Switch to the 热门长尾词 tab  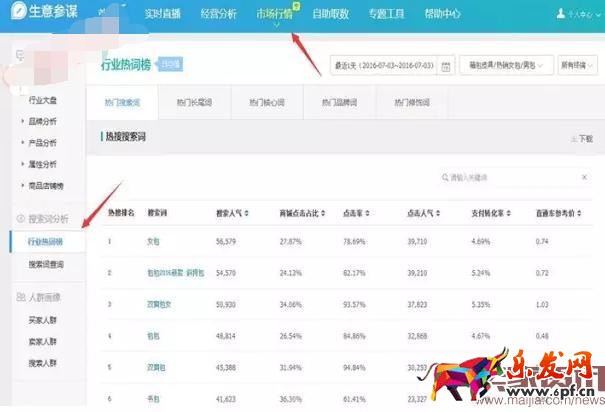(x=194, y=103)
